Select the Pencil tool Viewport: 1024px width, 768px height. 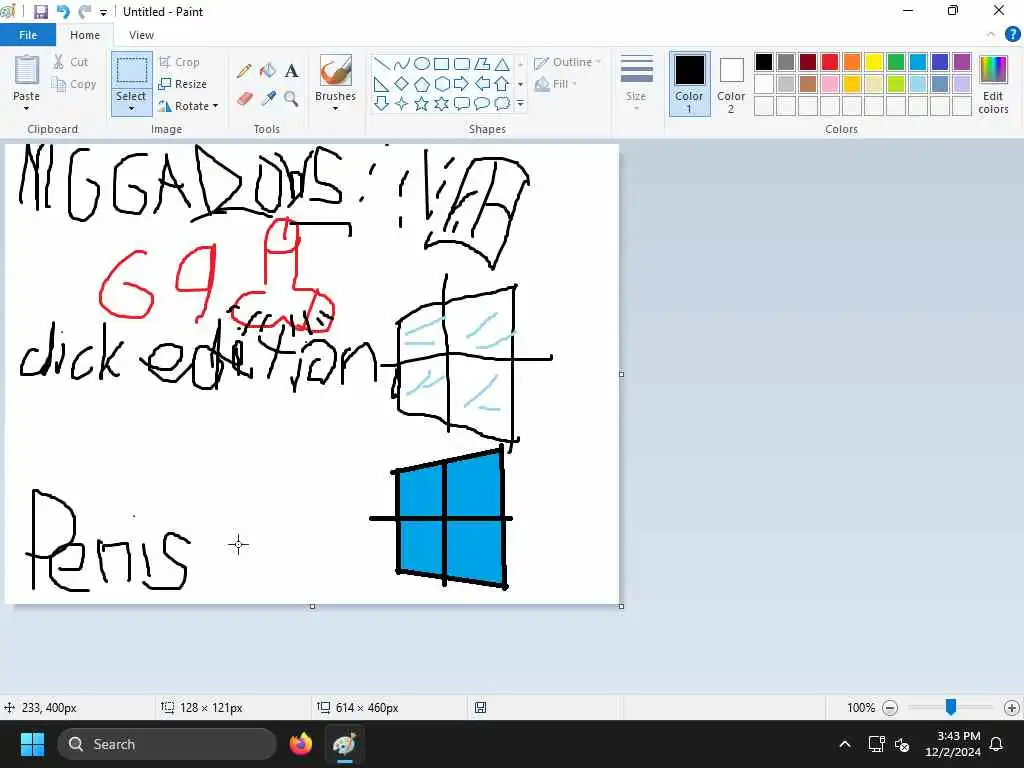pos(244,71)
